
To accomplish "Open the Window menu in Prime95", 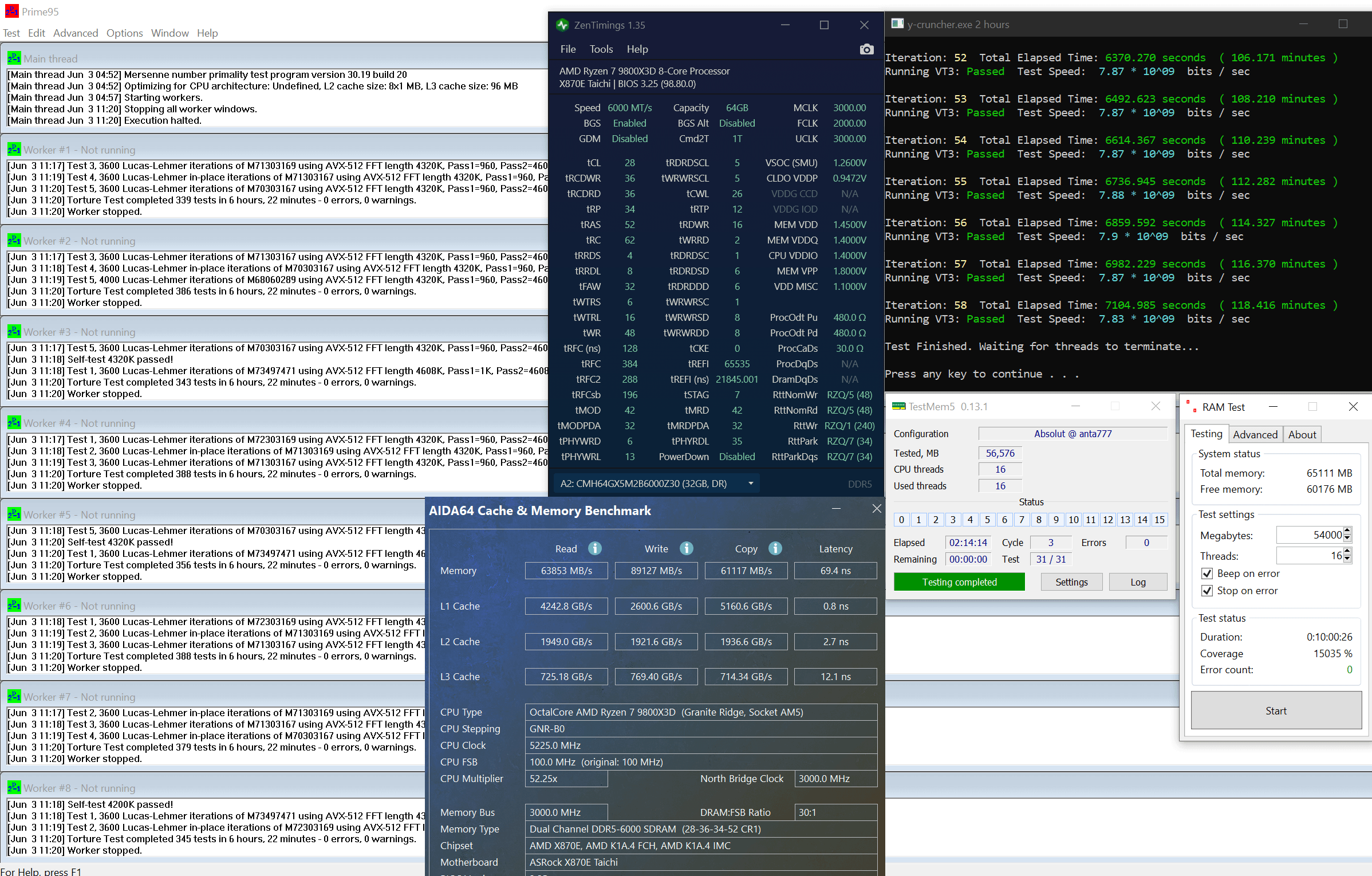I will pyautogui.click(x=169, y=33).
